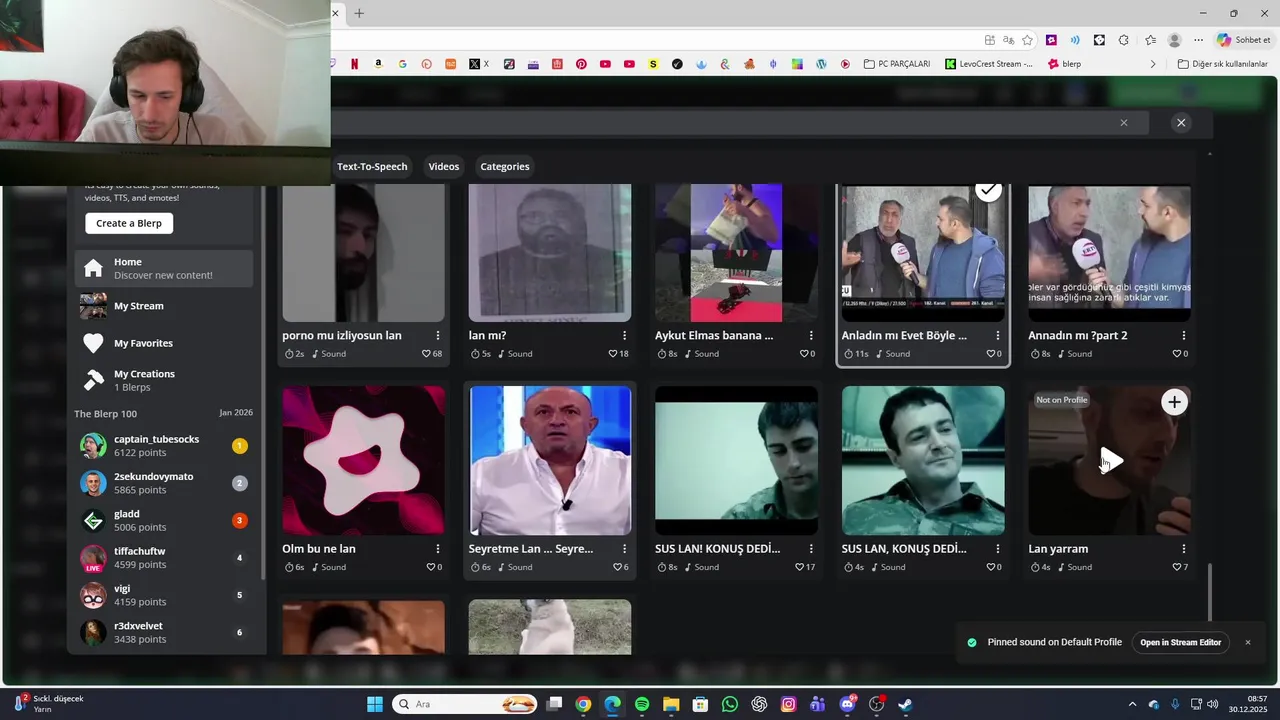Open Home in the Blerp sidebar

(x=163, y=268)
